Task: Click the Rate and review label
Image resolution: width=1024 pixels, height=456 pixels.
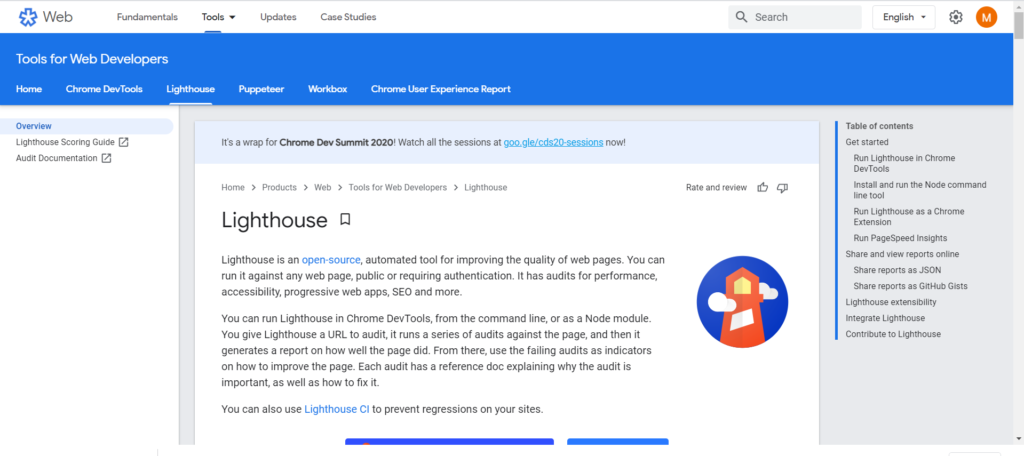Action: 716,187
